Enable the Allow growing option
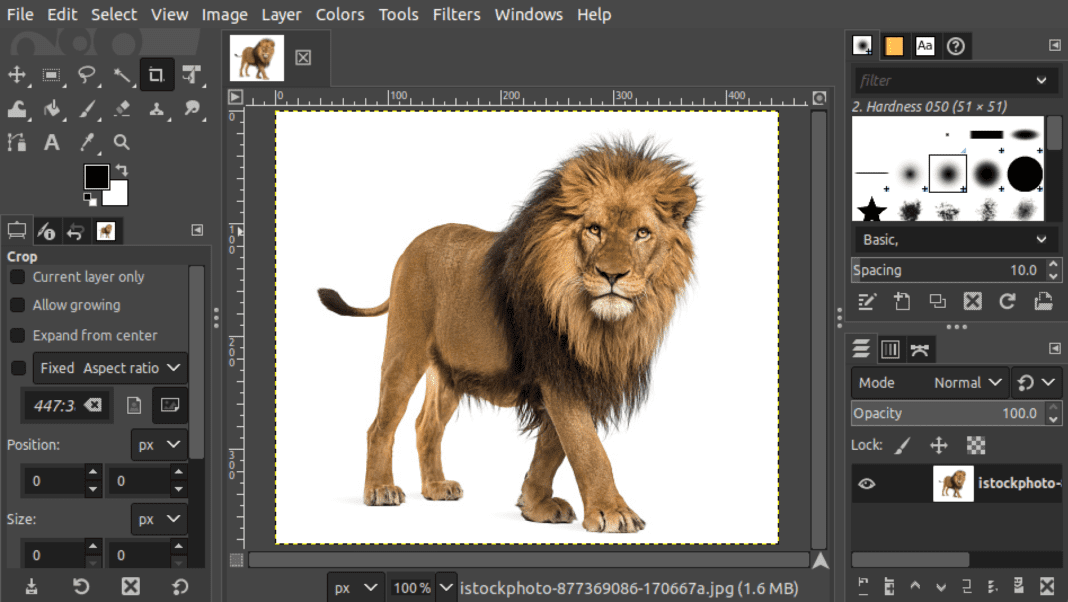Viewport: 1068px width, 602px height. (x=16, y=306)
